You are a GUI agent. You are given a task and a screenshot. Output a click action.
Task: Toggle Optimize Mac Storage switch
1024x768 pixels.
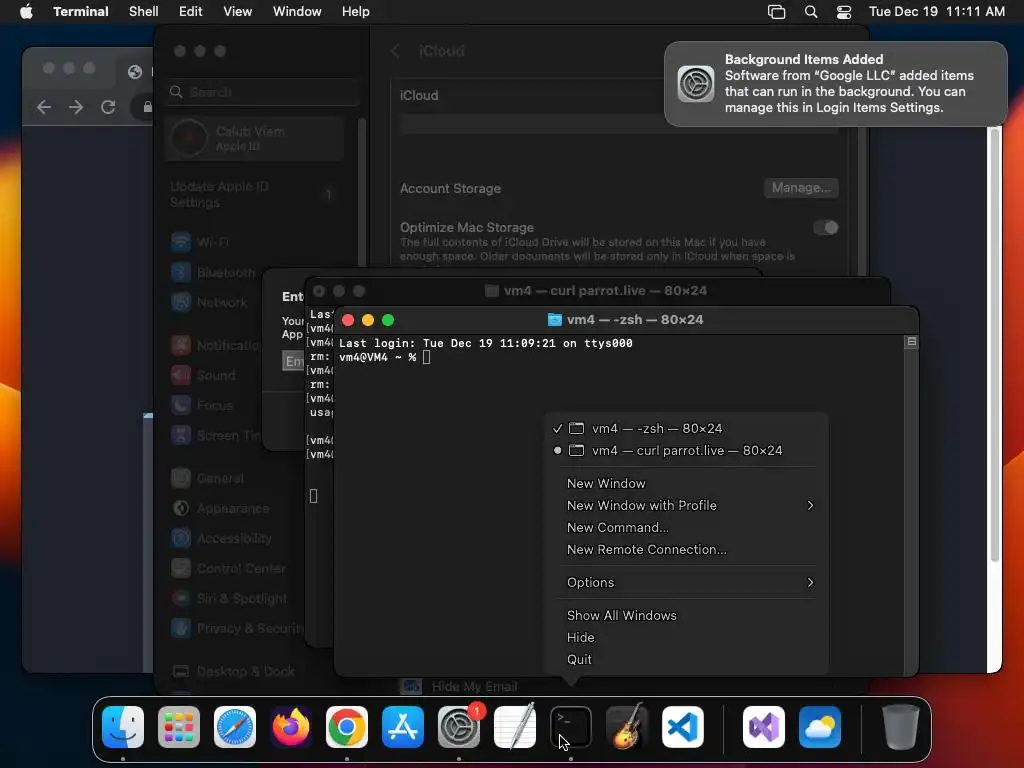(x=825, y=227)
